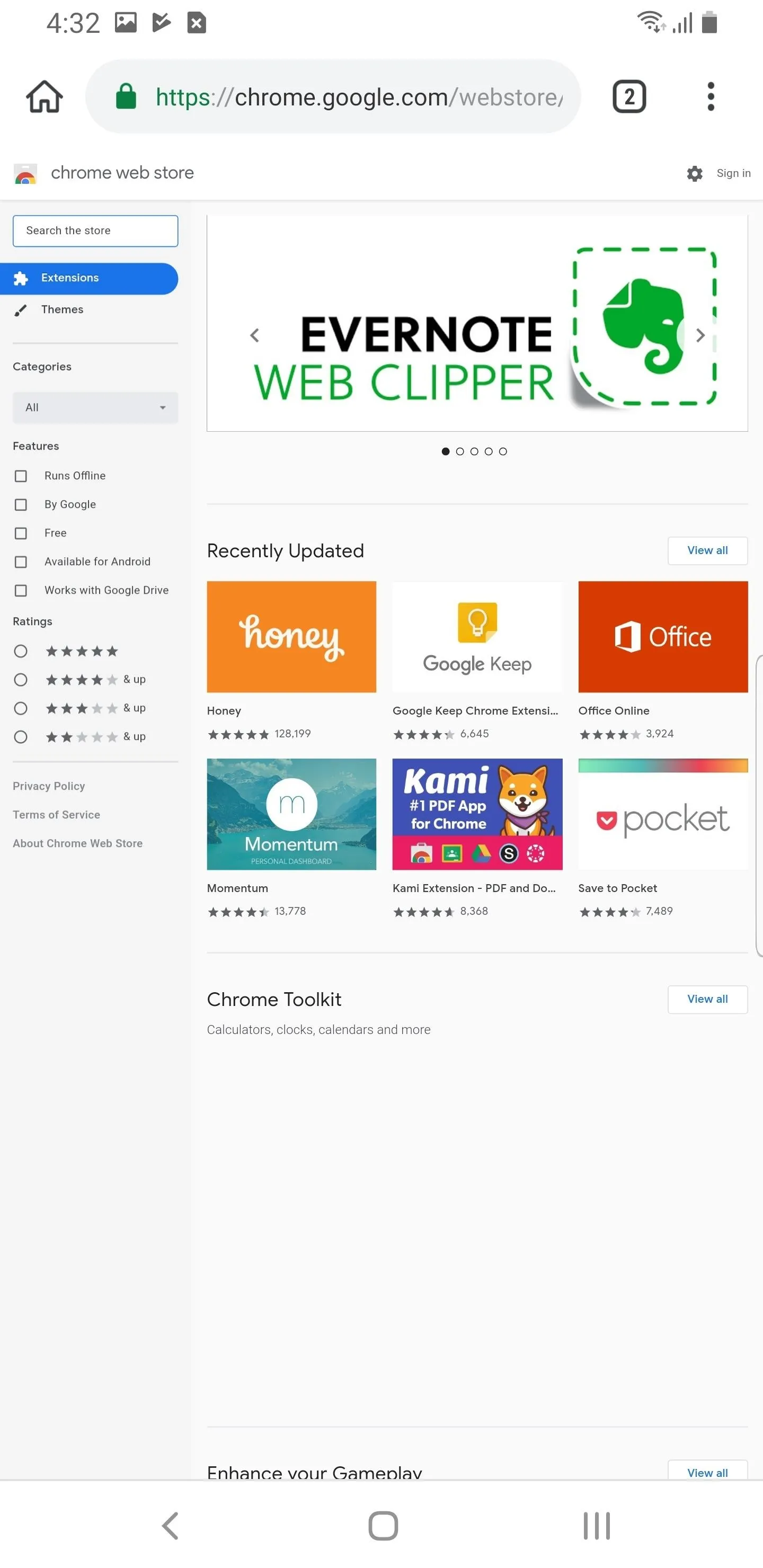
Task: View all Chrome Toolkit extensions
Action: click(x=707, y=999)
